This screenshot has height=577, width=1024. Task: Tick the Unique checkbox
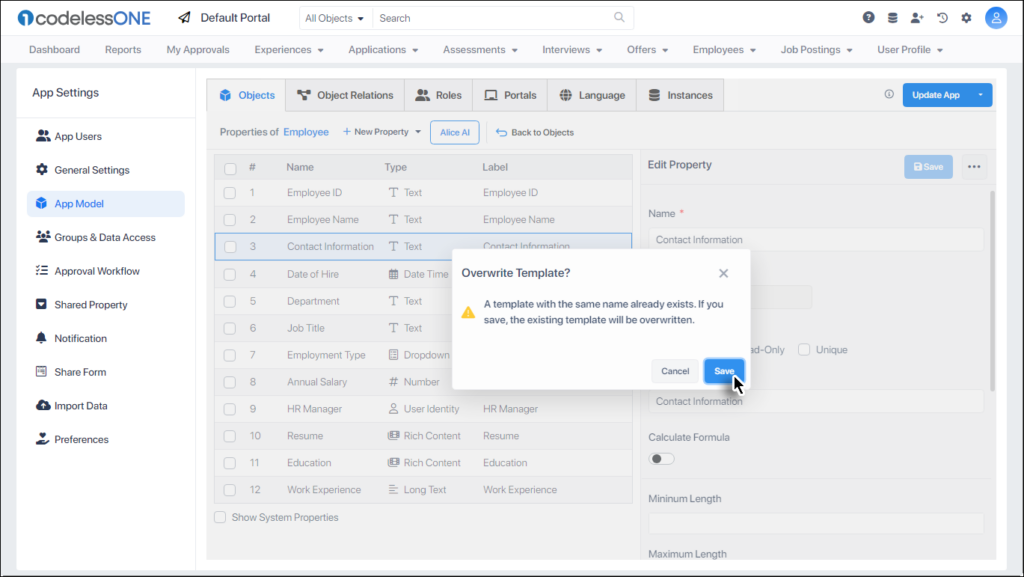(804, 350)
